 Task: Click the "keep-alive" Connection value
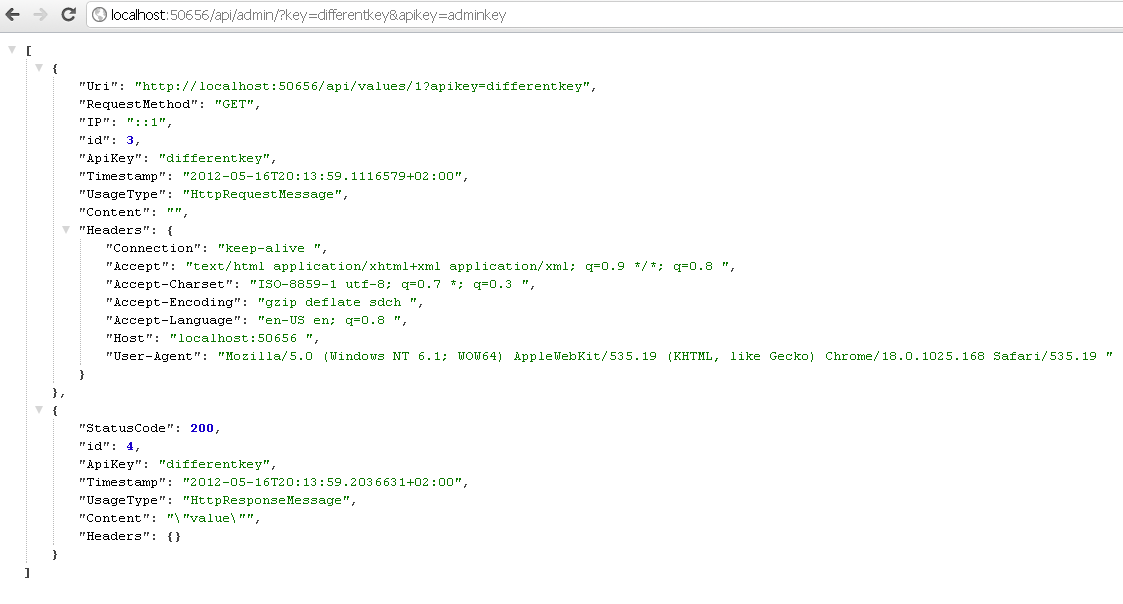click(270, 248)
